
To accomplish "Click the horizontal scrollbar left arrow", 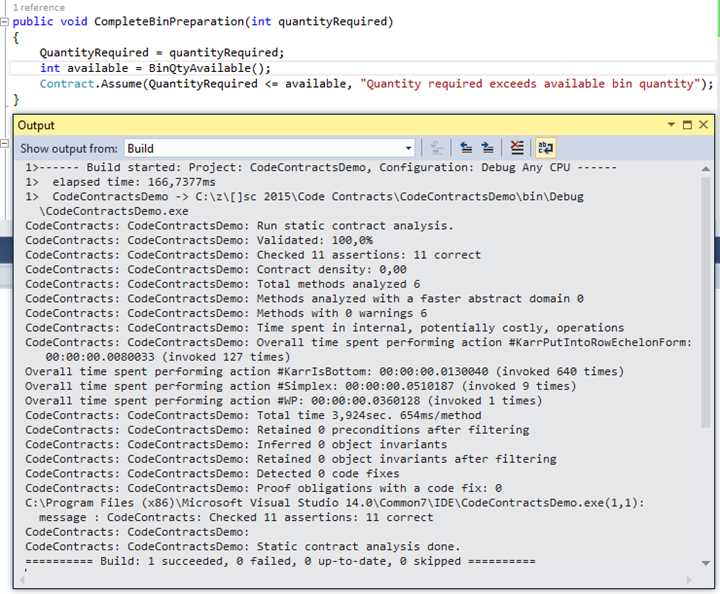I will (21, 580).
